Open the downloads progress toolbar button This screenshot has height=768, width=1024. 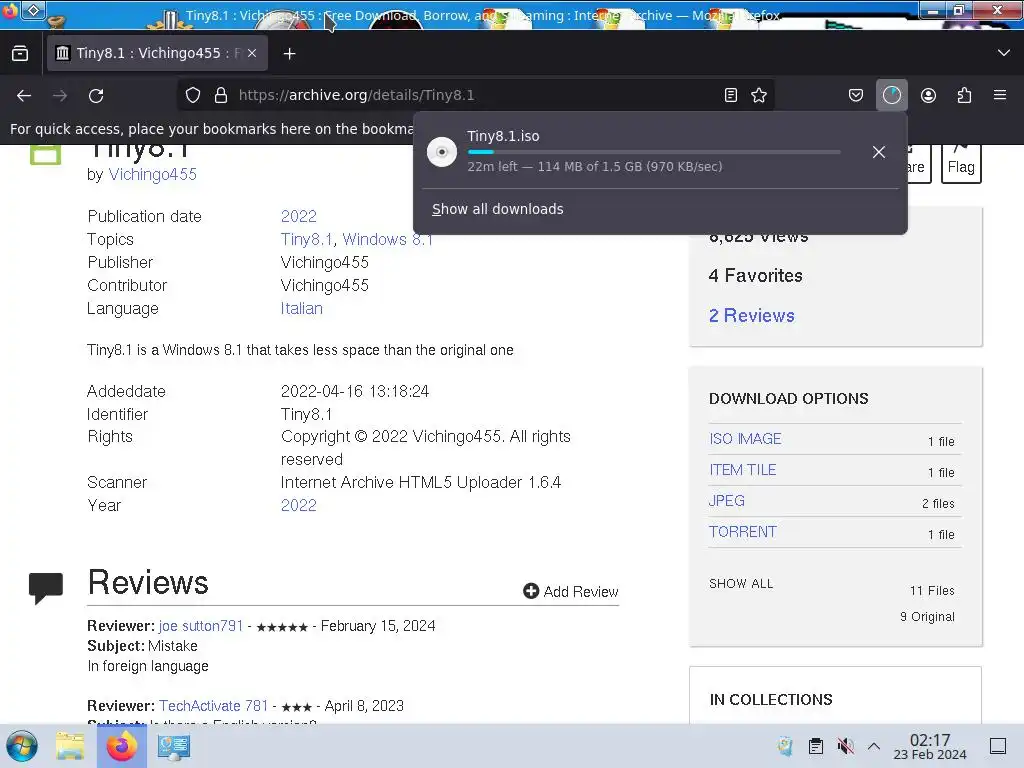[x=891, y=95]
